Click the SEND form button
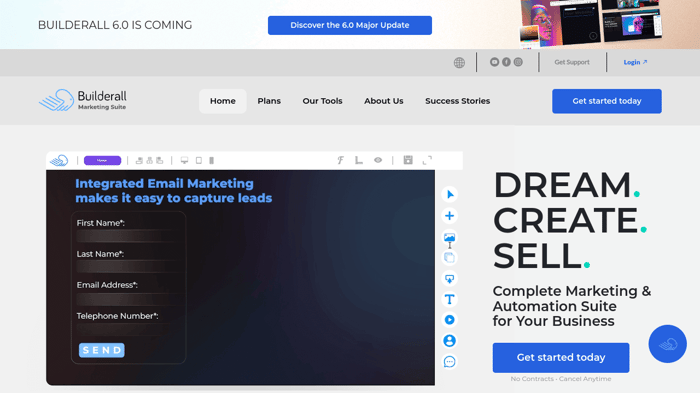 102,350
